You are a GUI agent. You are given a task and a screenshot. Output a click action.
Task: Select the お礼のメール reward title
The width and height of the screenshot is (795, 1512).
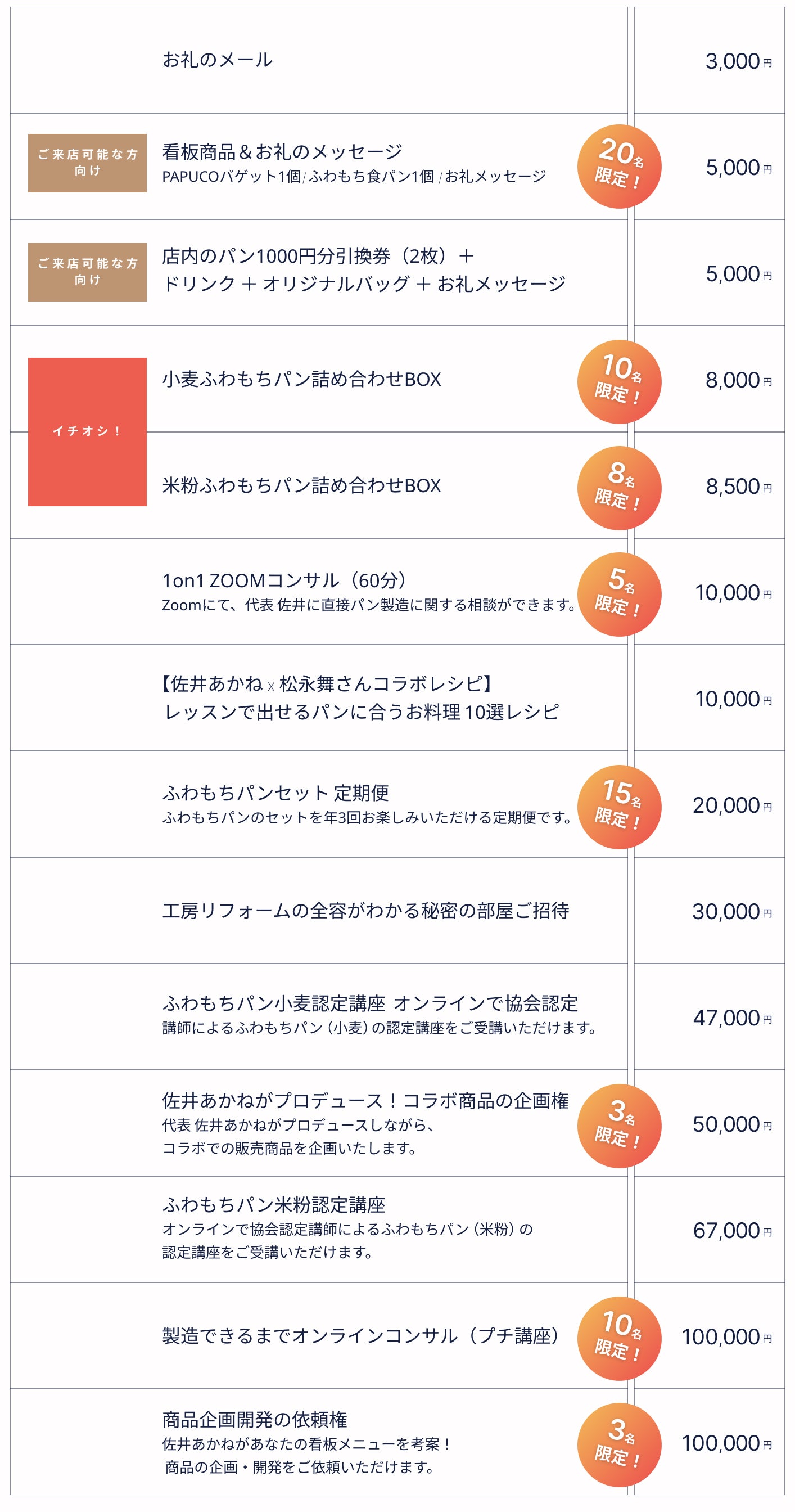pyautogui.click(x=218, y=60)
